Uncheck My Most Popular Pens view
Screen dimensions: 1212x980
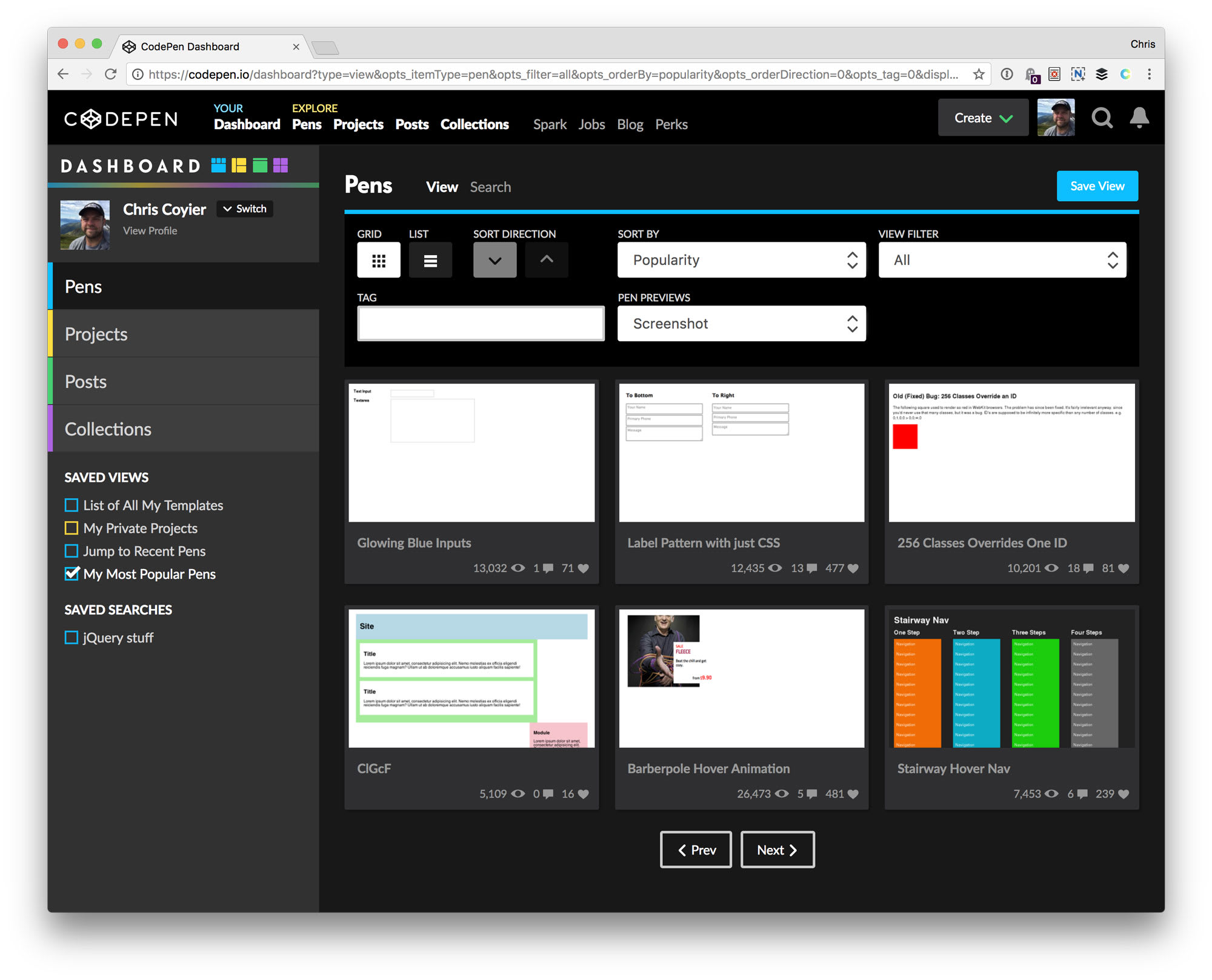point(72,573)
